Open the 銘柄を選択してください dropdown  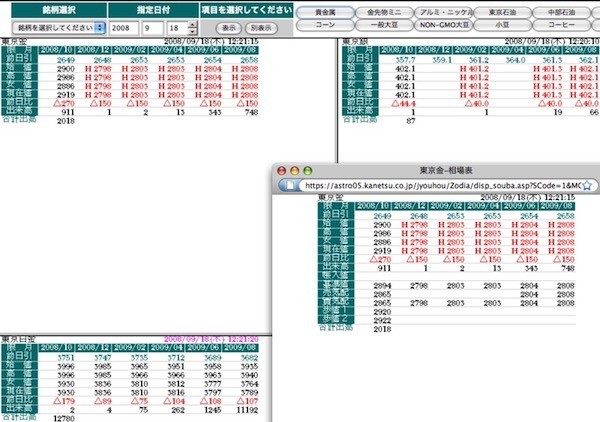(59, 28)
